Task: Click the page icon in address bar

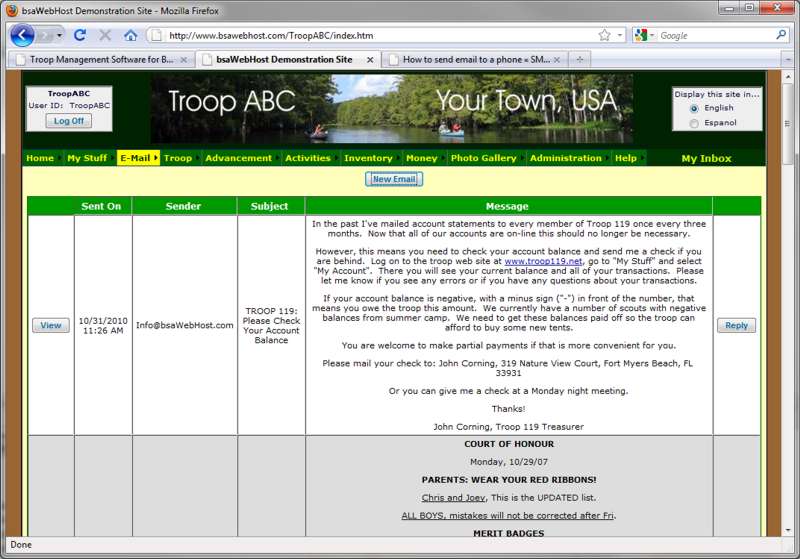Action: click(157, 35)
